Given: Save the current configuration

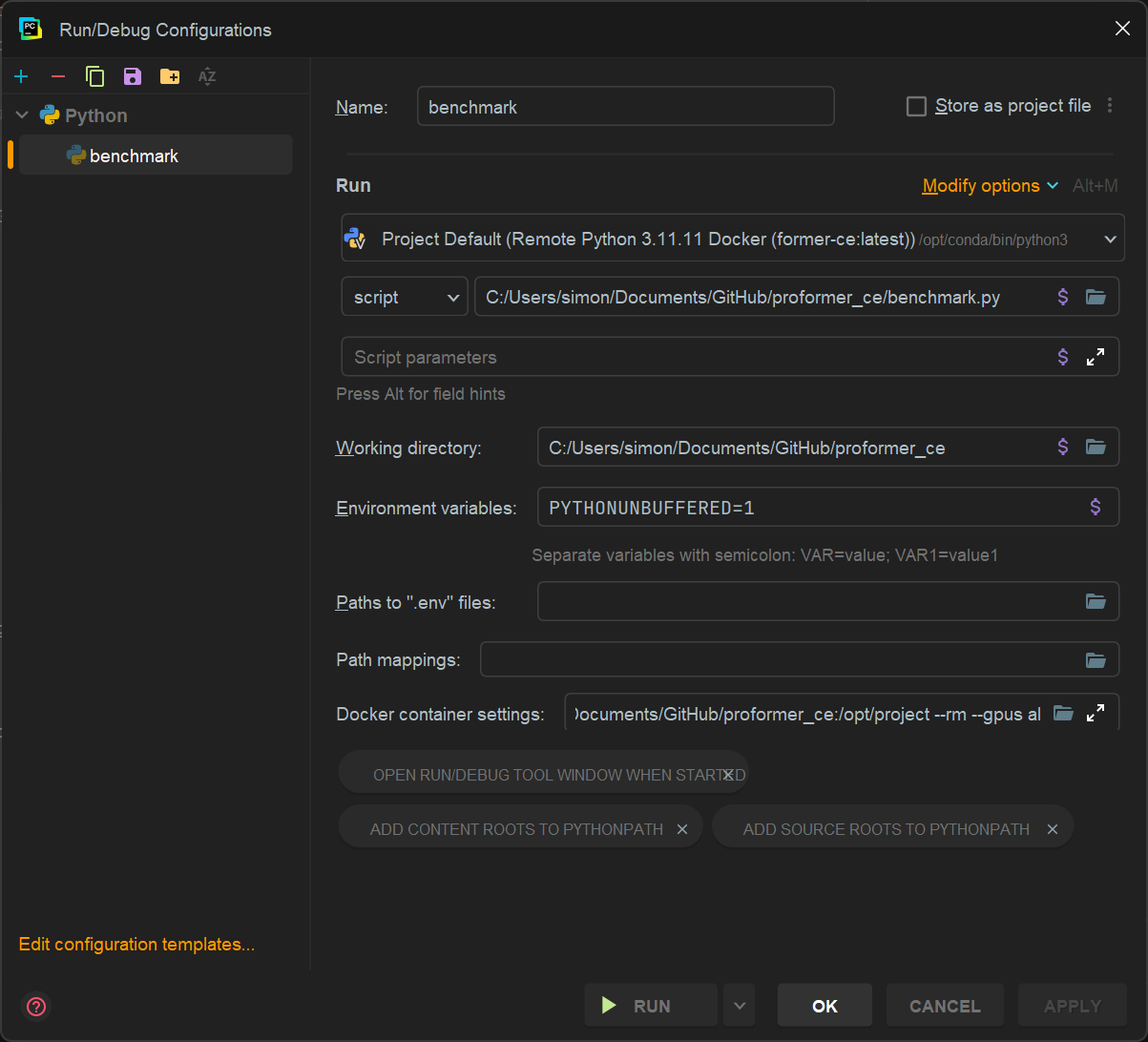Looking at the screenshot, I should [132, 76].
